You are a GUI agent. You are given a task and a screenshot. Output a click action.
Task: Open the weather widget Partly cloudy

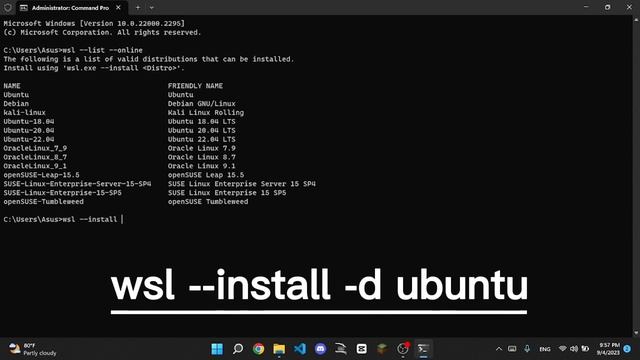(x=33, y=349)
